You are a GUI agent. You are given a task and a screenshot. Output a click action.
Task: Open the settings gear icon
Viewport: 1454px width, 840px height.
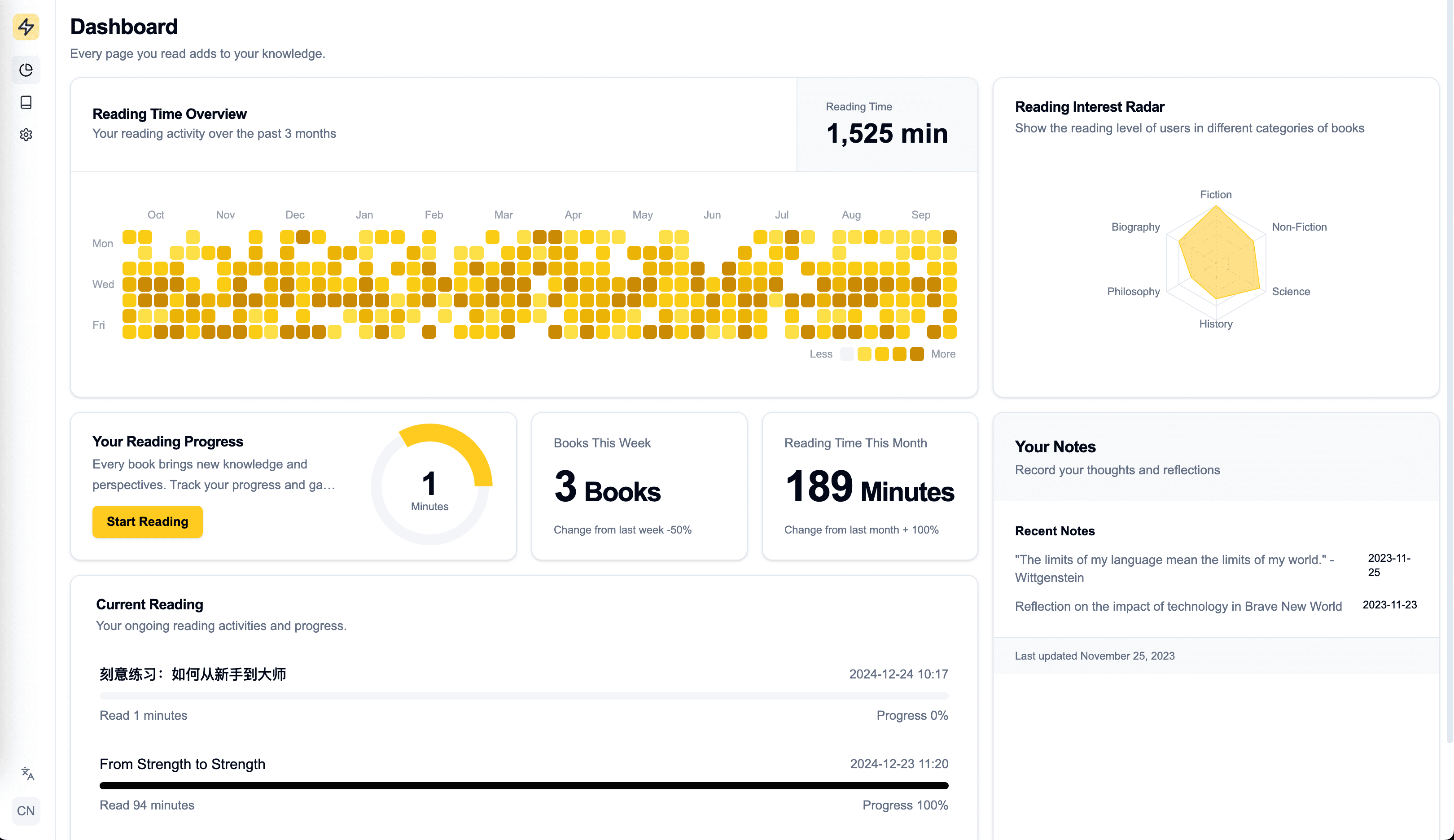pos(26,135)
